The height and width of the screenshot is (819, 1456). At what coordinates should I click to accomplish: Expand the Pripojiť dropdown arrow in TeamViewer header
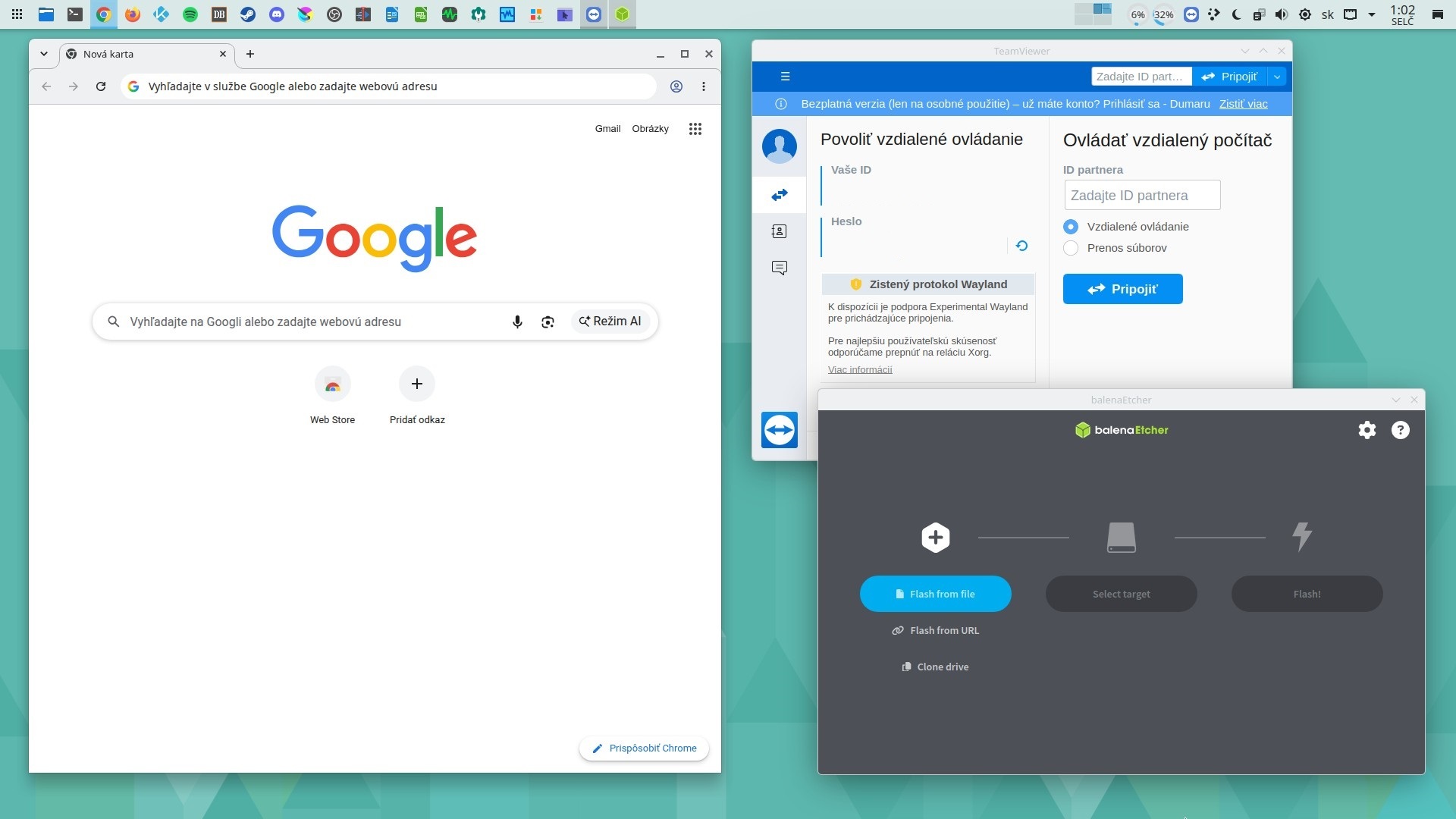pyautogui.click(x=1276, y=77)
